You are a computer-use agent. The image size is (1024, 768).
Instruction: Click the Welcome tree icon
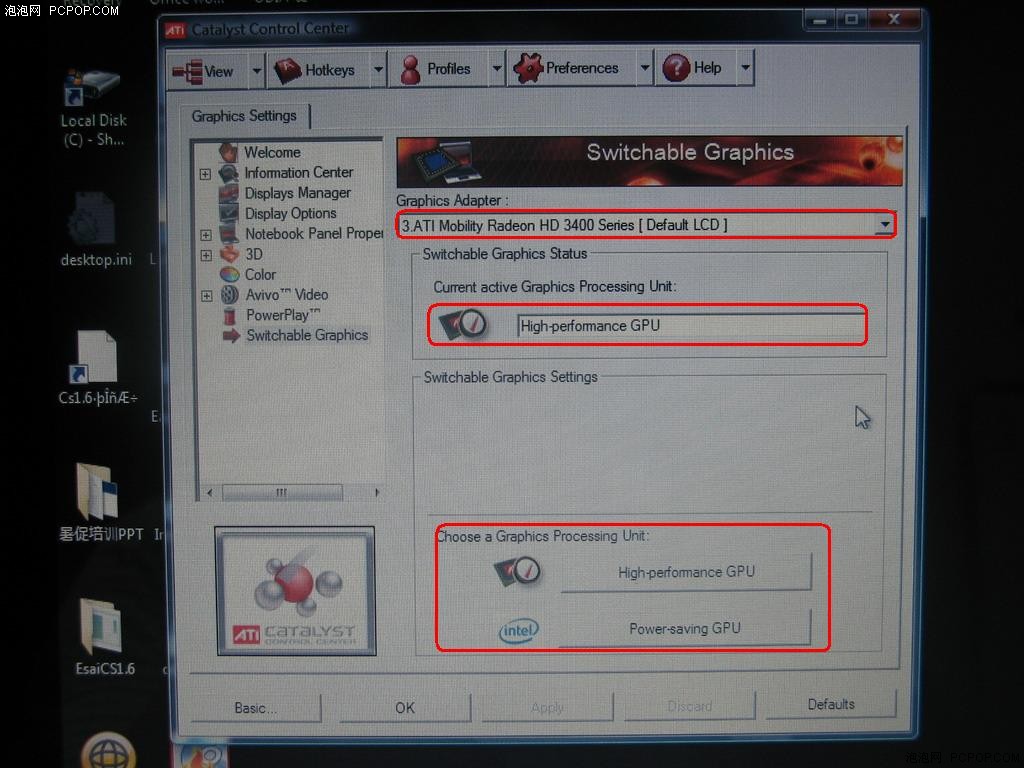click(x=229, y=152)
